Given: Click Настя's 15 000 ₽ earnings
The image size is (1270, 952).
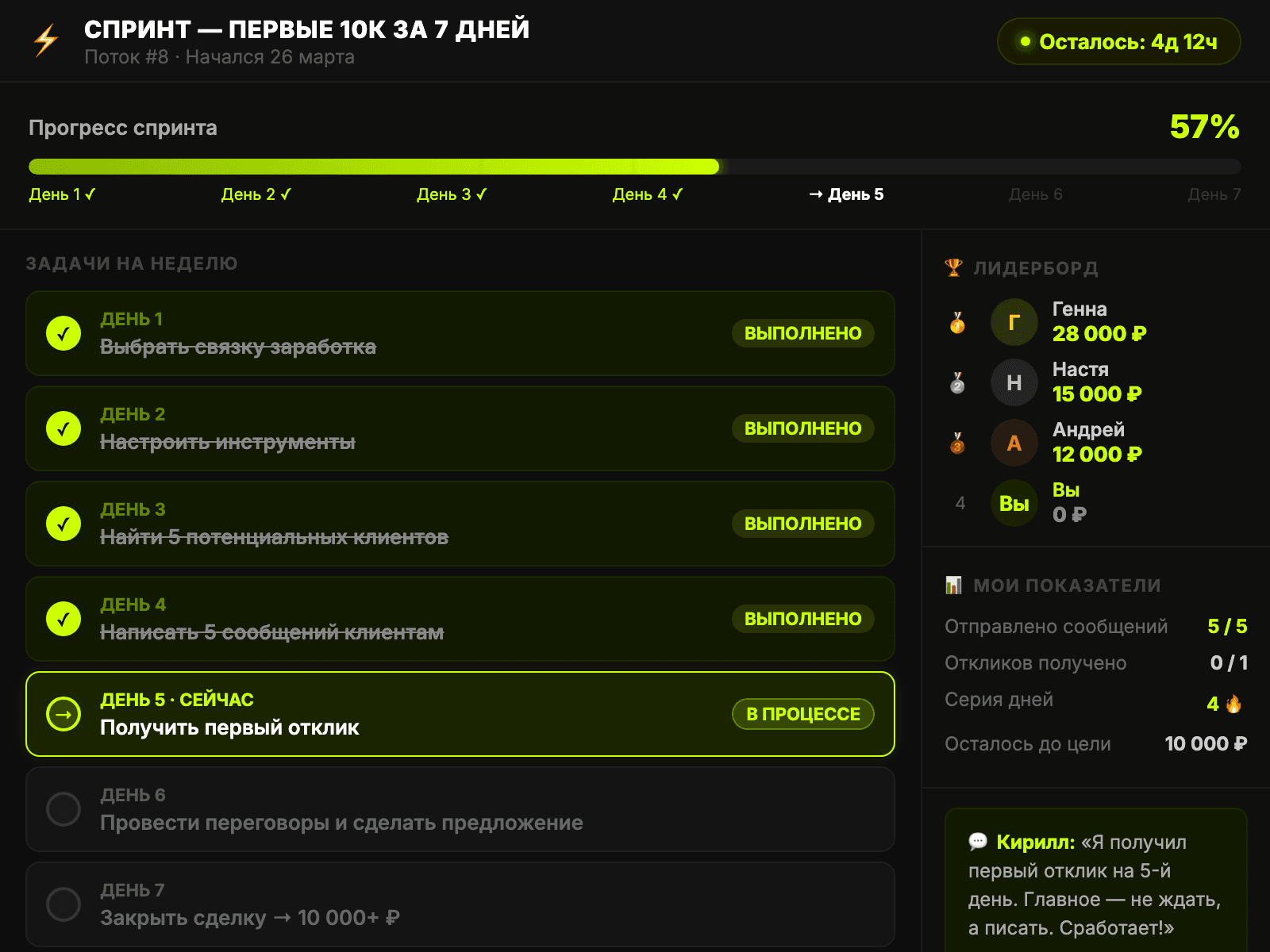Looking at the screenshot, I should pos(1097,394).
